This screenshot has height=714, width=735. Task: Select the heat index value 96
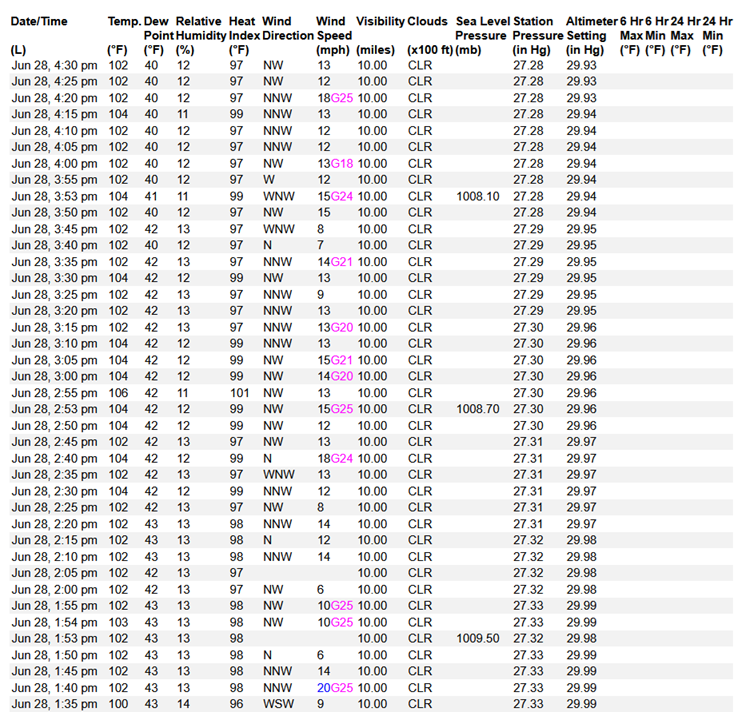coord(237,703)
